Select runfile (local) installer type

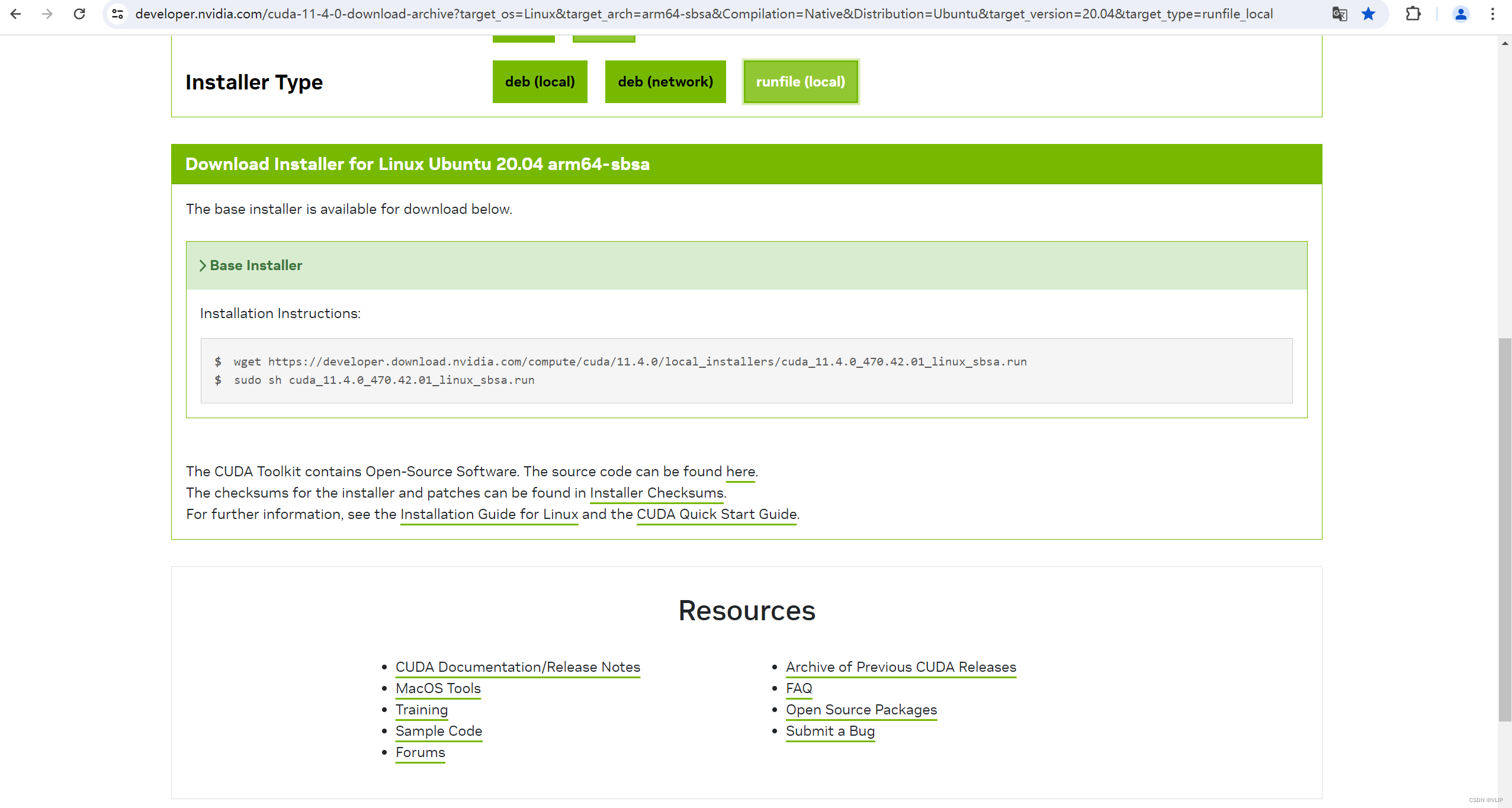coord(800,82)
